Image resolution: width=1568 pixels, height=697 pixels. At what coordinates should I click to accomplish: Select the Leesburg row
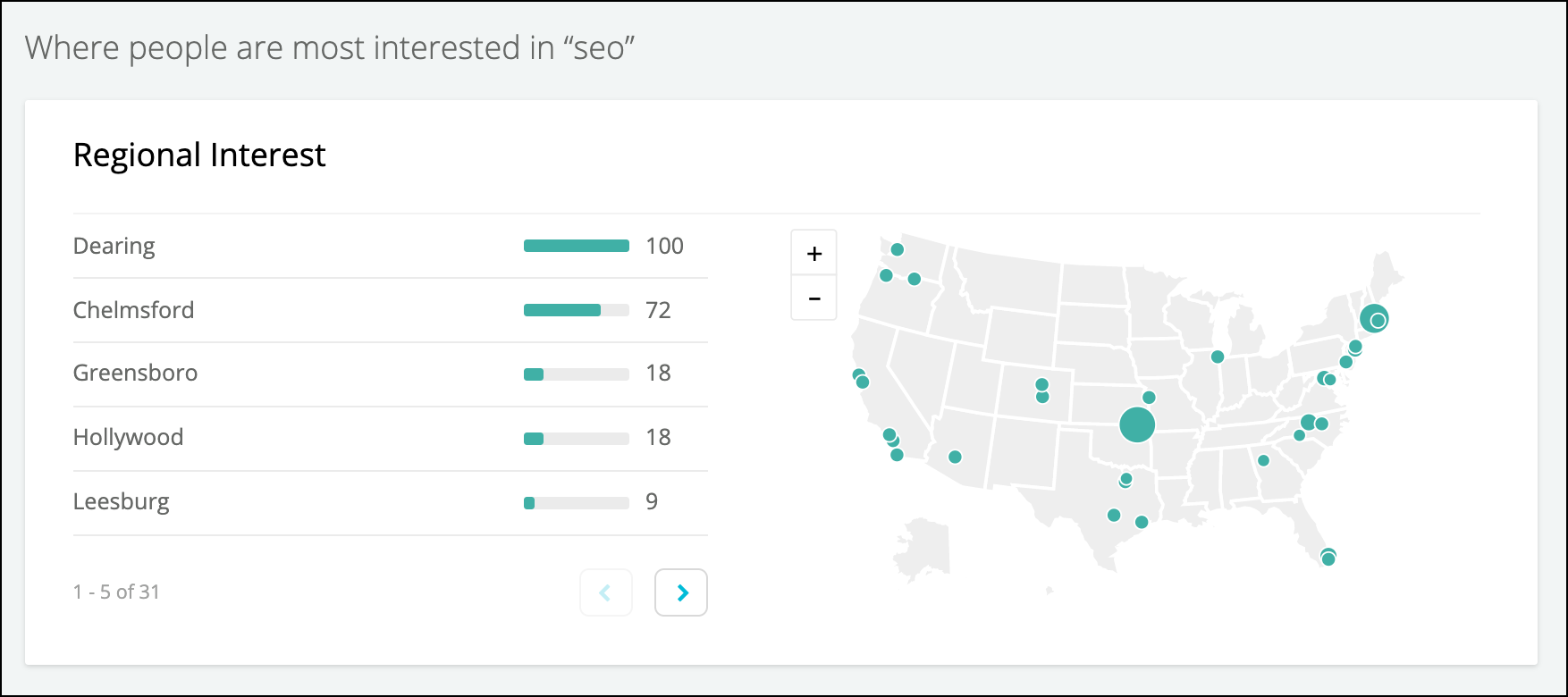pos(391,502)
